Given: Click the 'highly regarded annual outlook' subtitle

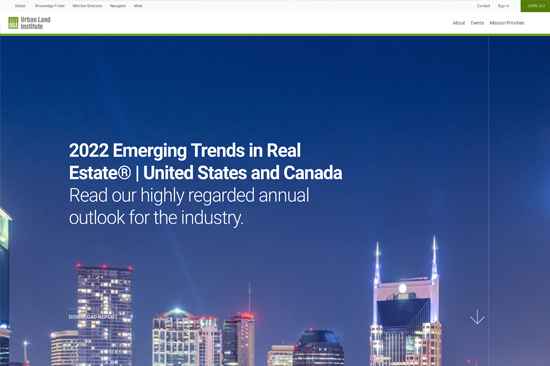Looking at the screenshot, I should (189, 206).
